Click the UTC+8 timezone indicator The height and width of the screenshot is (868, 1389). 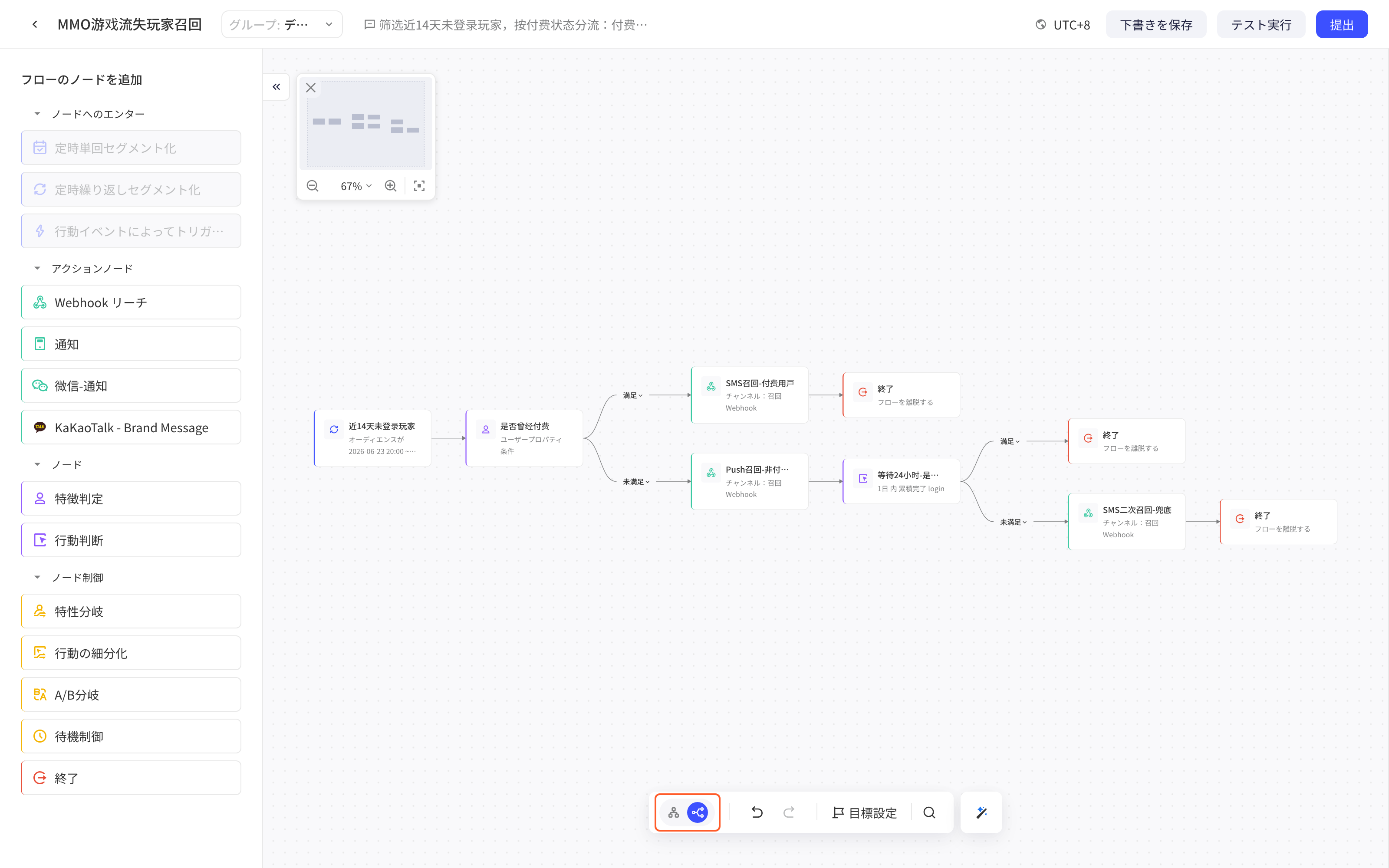pos(1063,25)
